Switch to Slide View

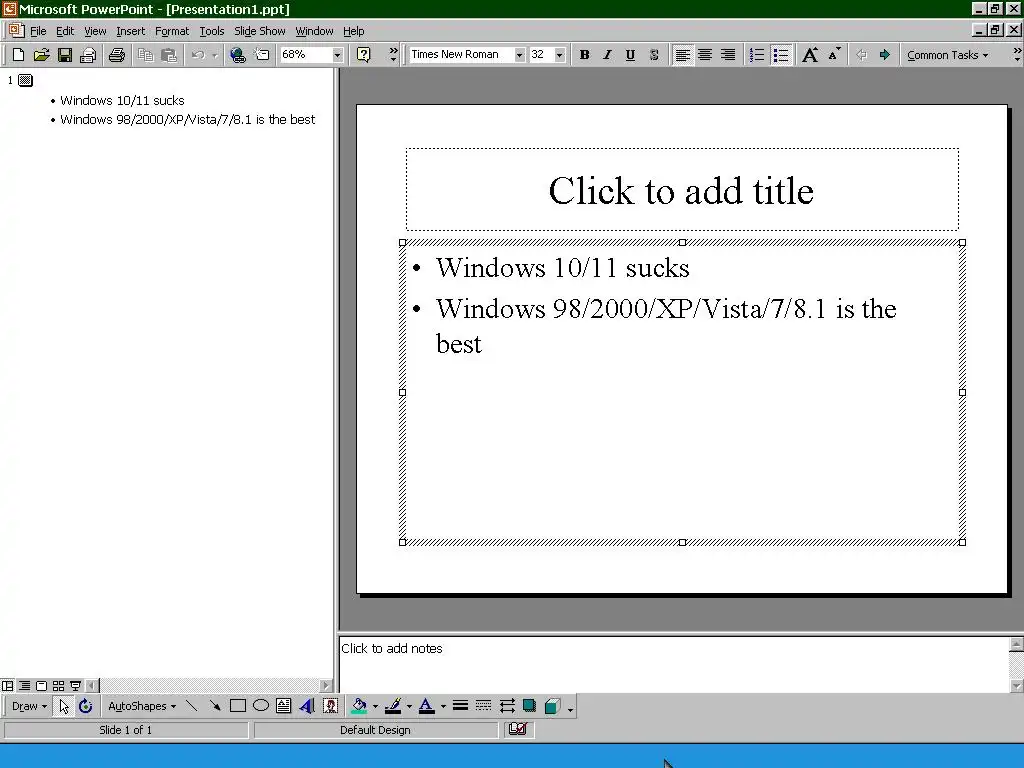41,686
